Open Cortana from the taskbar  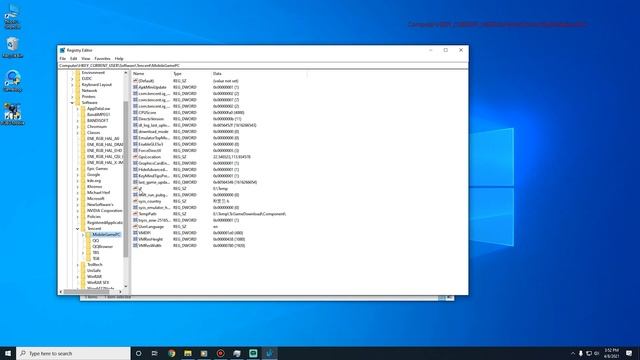(x=138, y=353)
